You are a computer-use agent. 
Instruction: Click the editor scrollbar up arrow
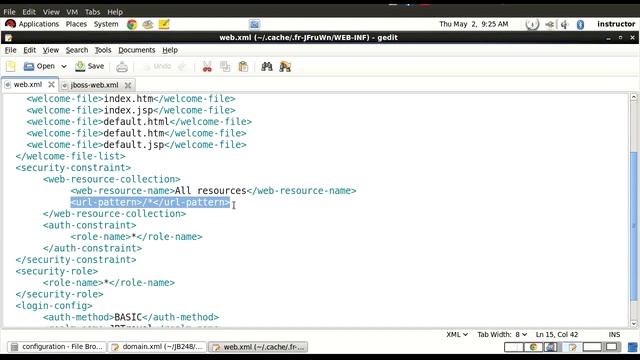(633, 97)
